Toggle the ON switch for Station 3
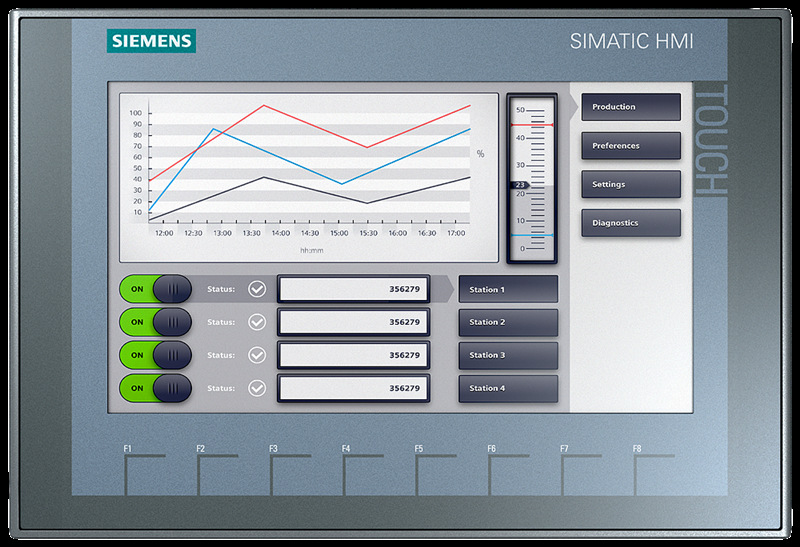Image resolution: width=800 pixels, height=547 pixels. tap(155, 355)
